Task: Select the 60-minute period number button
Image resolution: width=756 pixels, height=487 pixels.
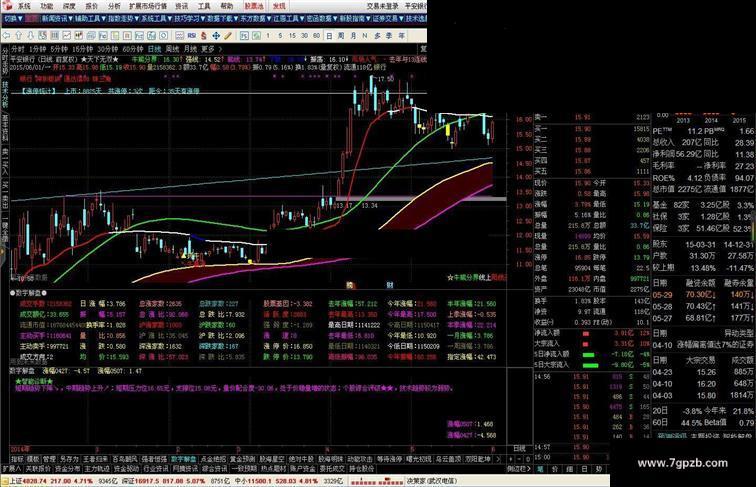Action: pos(316,36)
